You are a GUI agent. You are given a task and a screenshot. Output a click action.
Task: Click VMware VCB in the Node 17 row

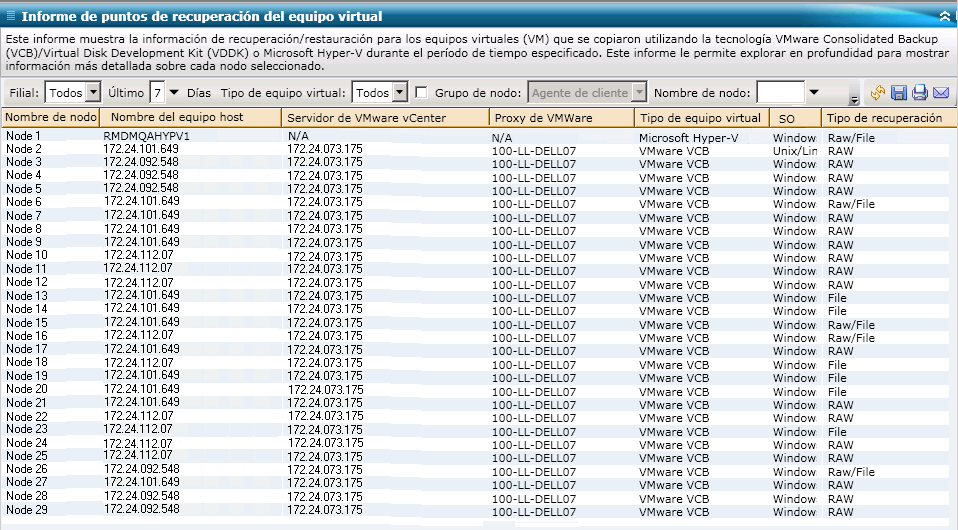coord(674,351)
